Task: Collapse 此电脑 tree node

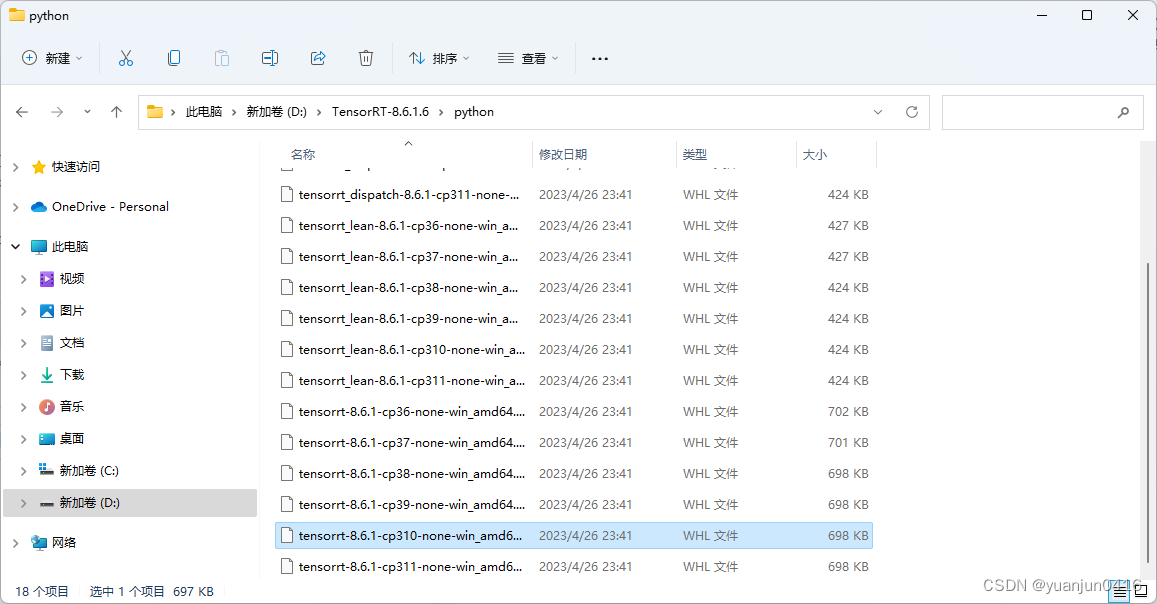Action: pos(15,247)
